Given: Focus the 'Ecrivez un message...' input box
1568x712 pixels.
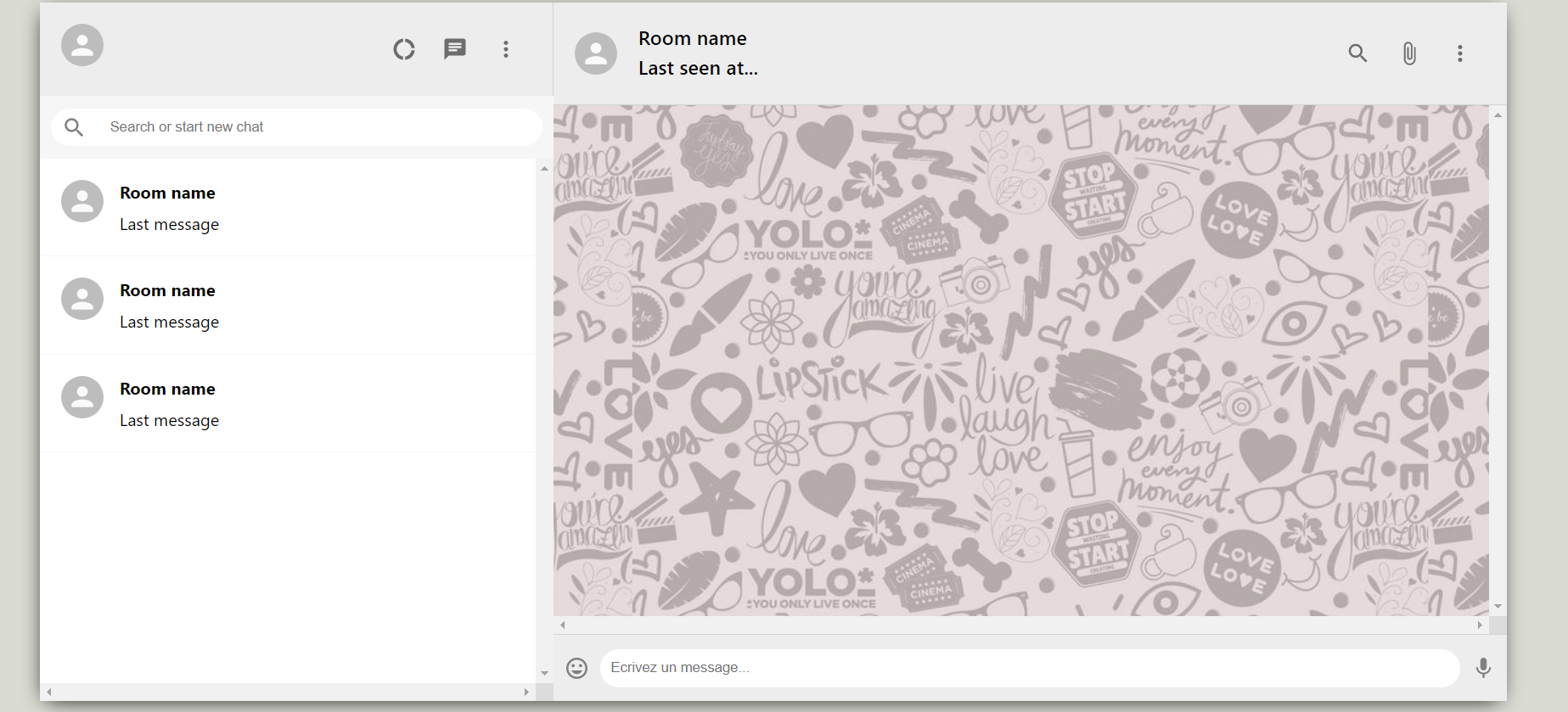Looking at the screenshot, I should (1029, 668).
